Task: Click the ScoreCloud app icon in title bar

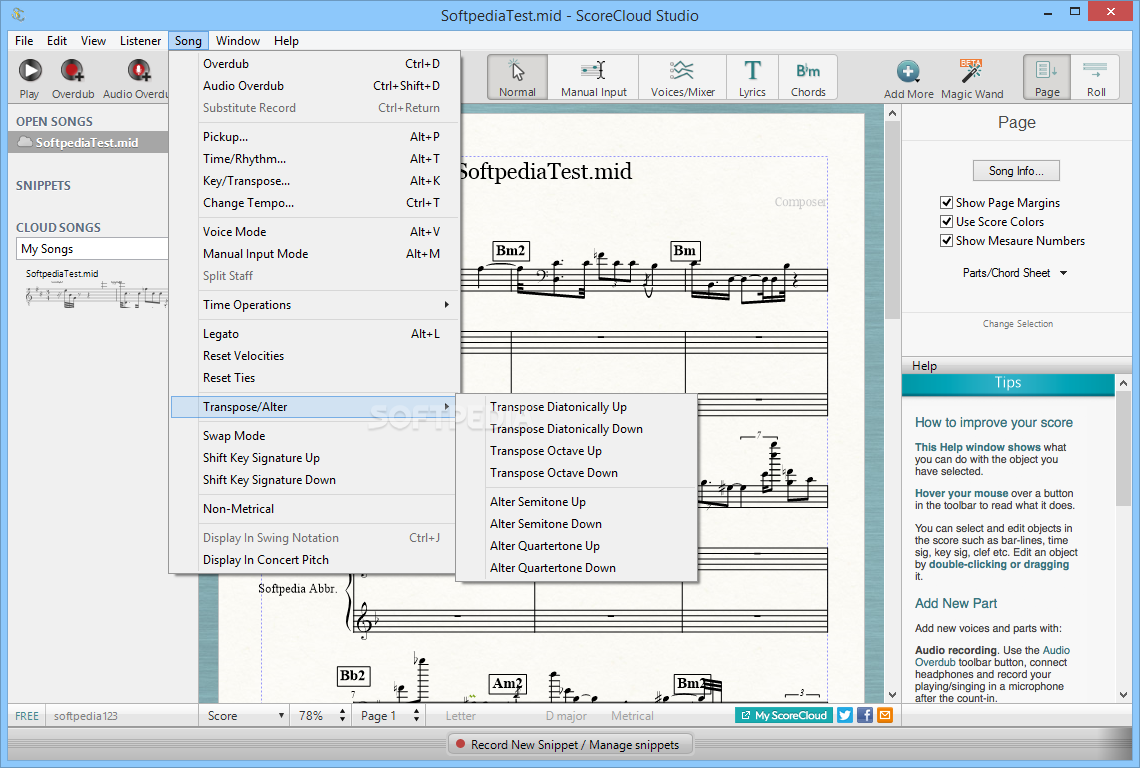Action: point(18,14)
